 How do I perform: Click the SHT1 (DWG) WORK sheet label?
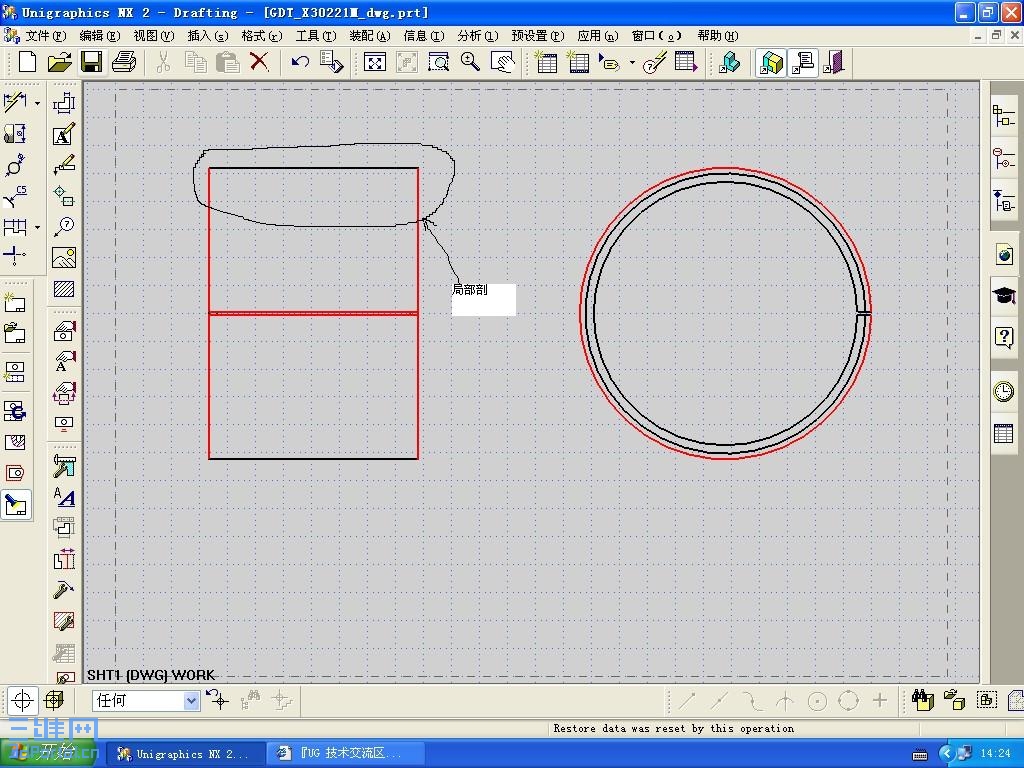[151, 675]
